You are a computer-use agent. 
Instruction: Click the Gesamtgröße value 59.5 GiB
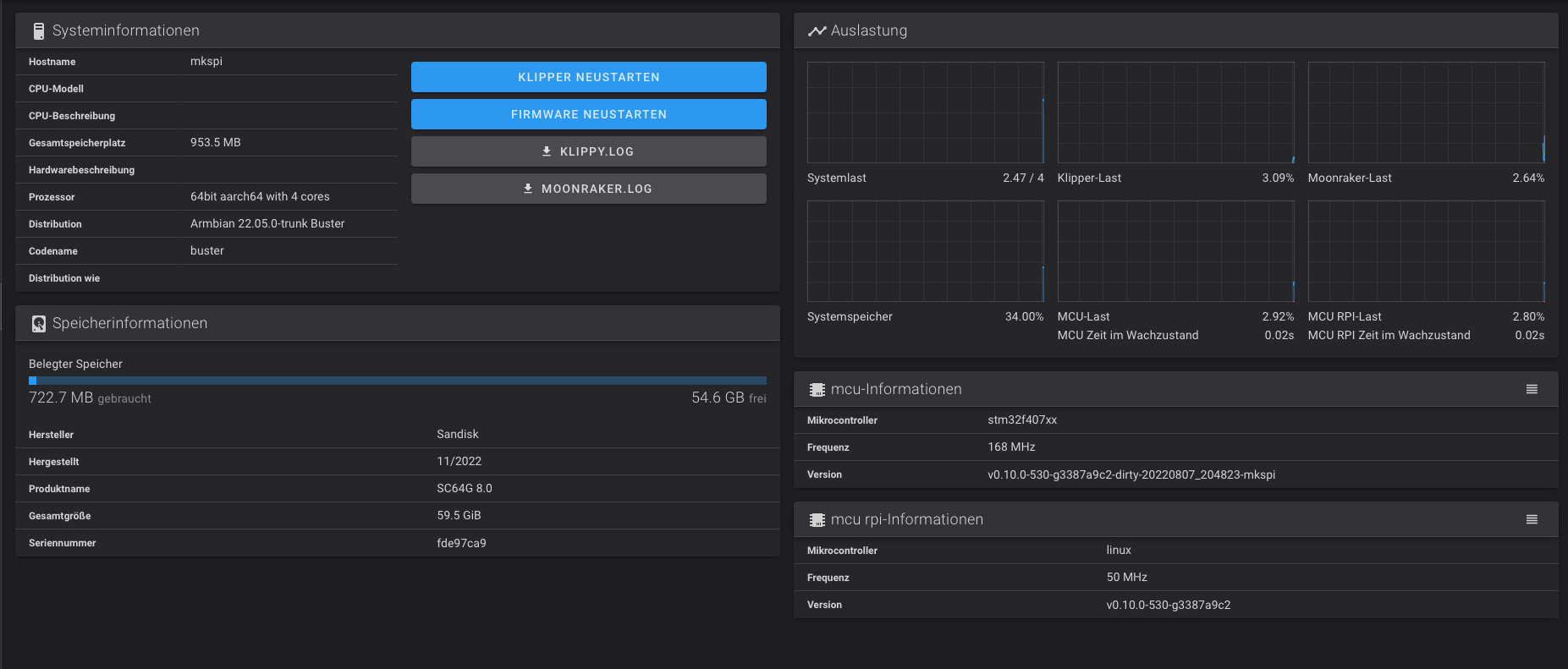(459, 515)
